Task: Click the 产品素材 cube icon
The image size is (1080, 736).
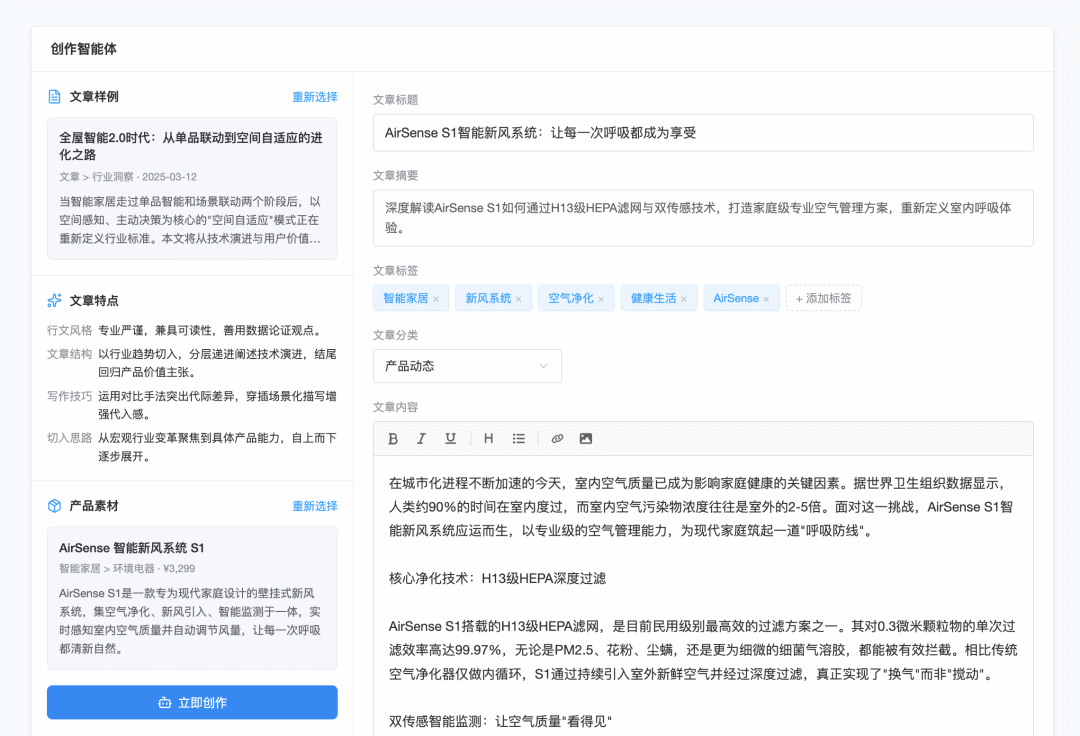Action: (54, 506)
